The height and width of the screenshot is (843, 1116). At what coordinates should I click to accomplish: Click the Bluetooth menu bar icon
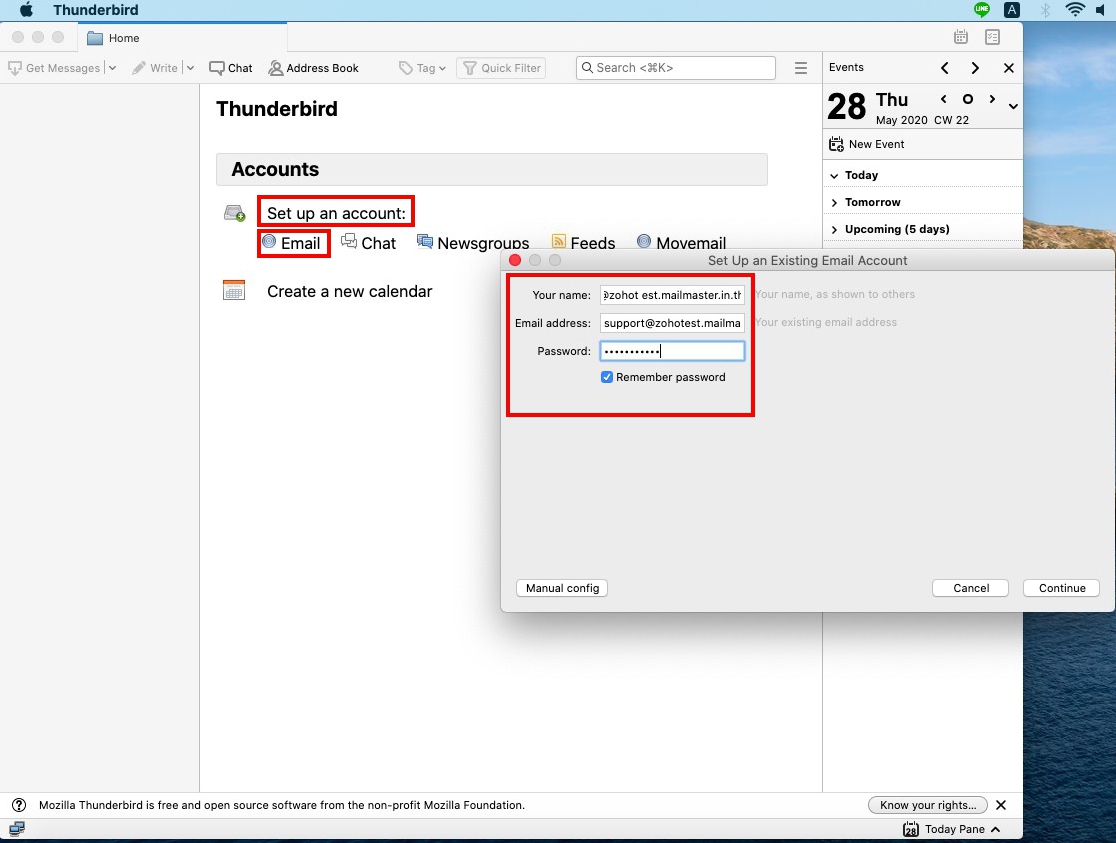click(x=1045, y=9)
